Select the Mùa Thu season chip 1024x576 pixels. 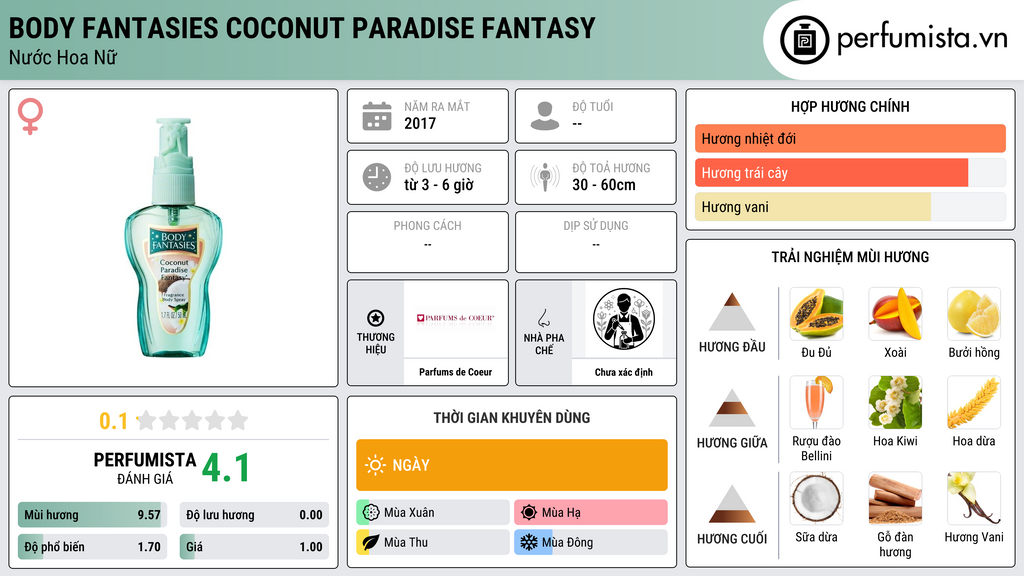click(433, 542)
